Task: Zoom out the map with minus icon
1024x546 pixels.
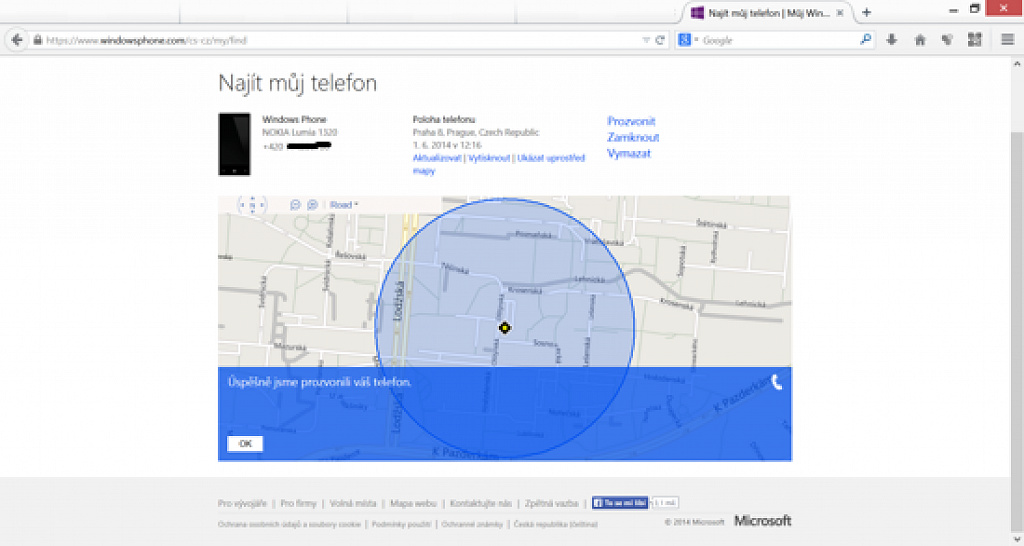Action: click(295, 205)
